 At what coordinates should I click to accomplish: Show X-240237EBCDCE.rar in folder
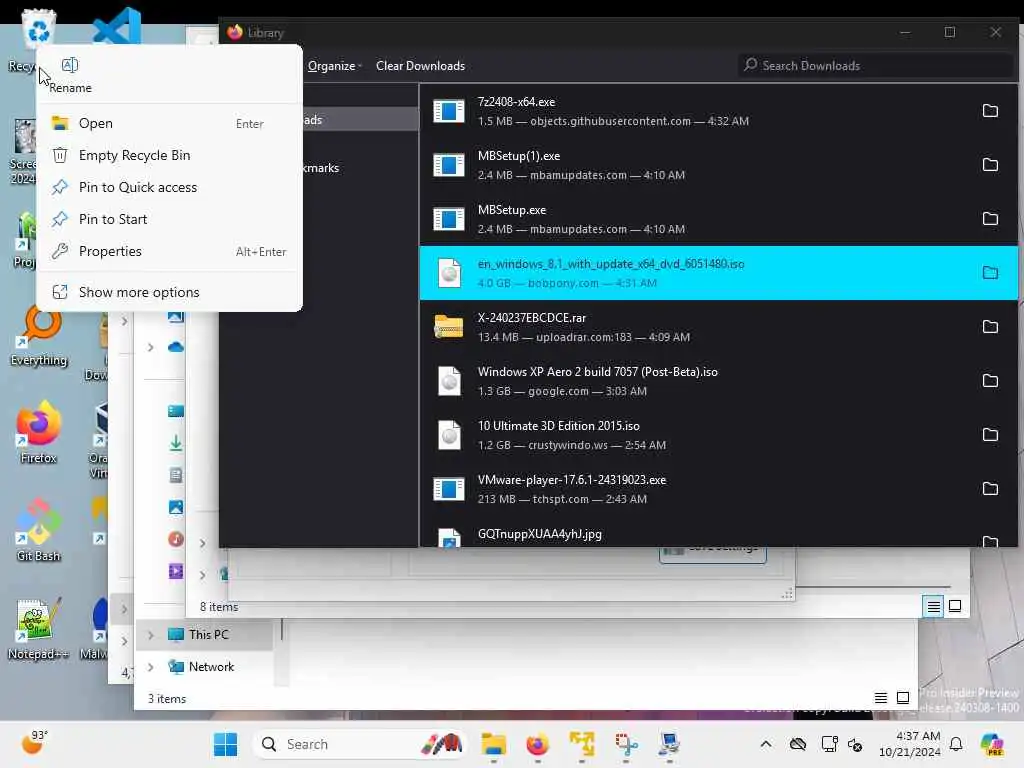990,327
